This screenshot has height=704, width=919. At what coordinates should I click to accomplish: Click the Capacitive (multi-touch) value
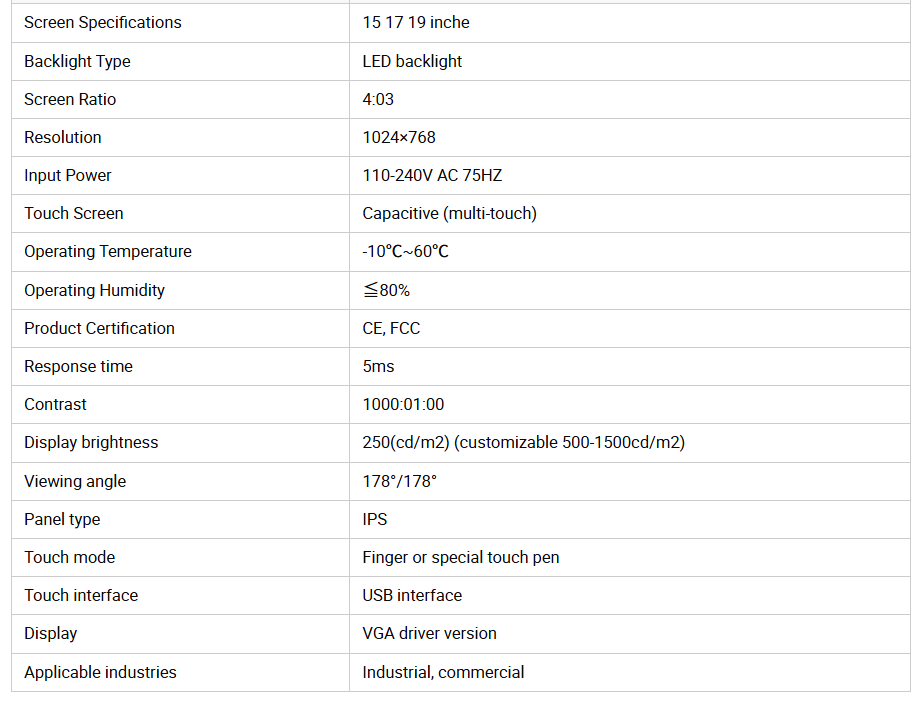tap(449, 213)
